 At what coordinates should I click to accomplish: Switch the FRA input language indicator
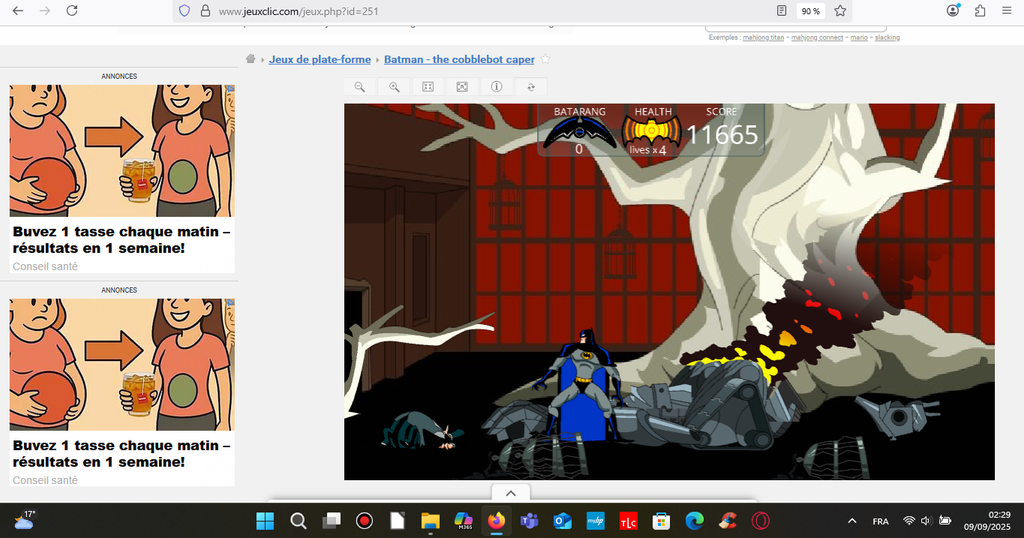click(x=880, y=521)
